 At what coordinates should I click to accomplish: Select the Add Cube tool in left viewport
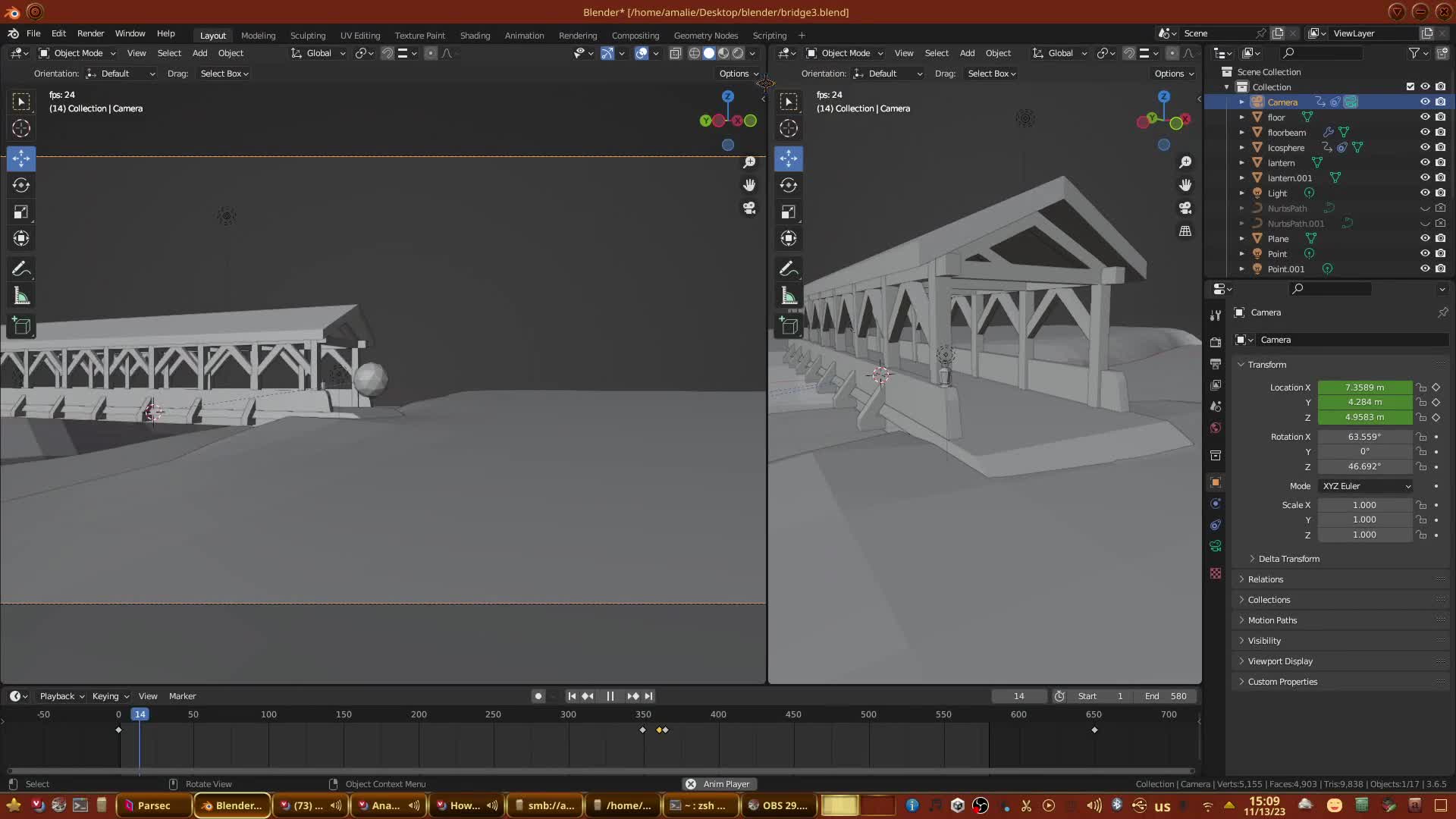point(21,326)
